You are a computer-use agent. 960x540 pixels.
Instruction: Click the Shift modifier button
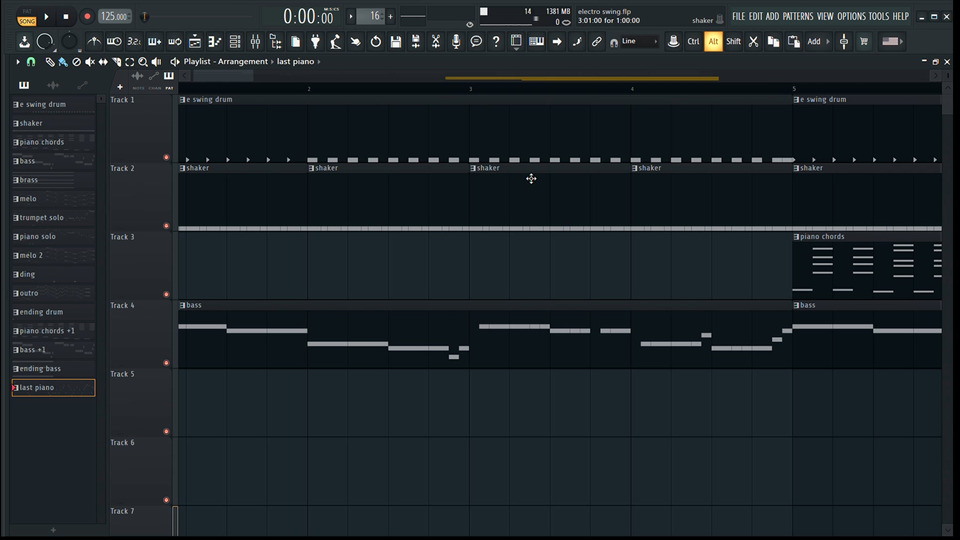[733, 42]
